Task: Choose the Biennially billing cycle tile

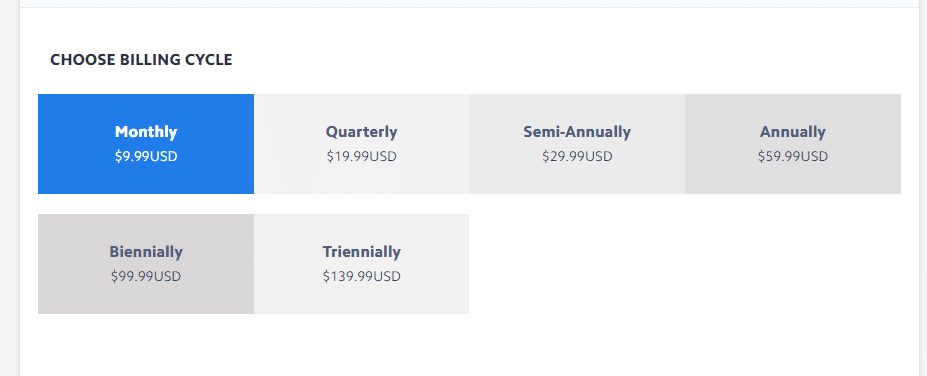Action: [x=146, y=264]
